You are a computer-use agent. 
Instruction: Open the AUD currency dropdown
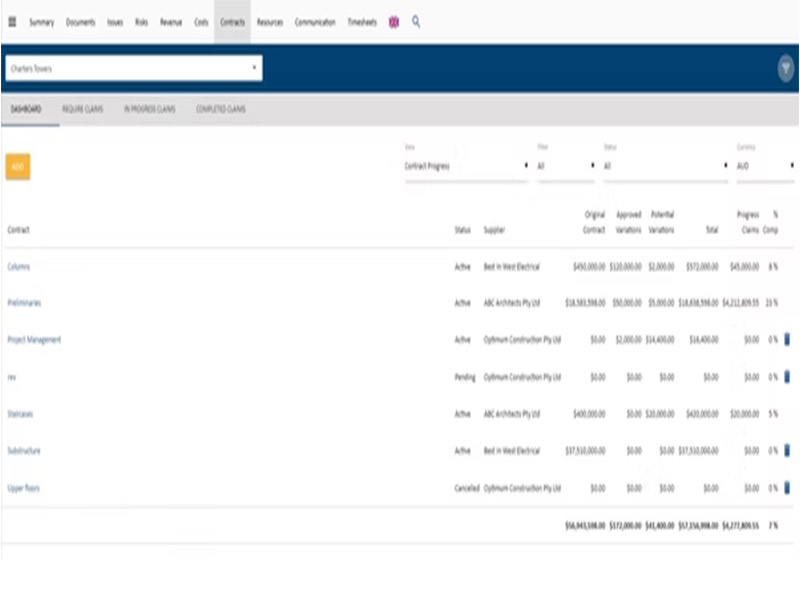pyautogui.click(x=765, y=166)
